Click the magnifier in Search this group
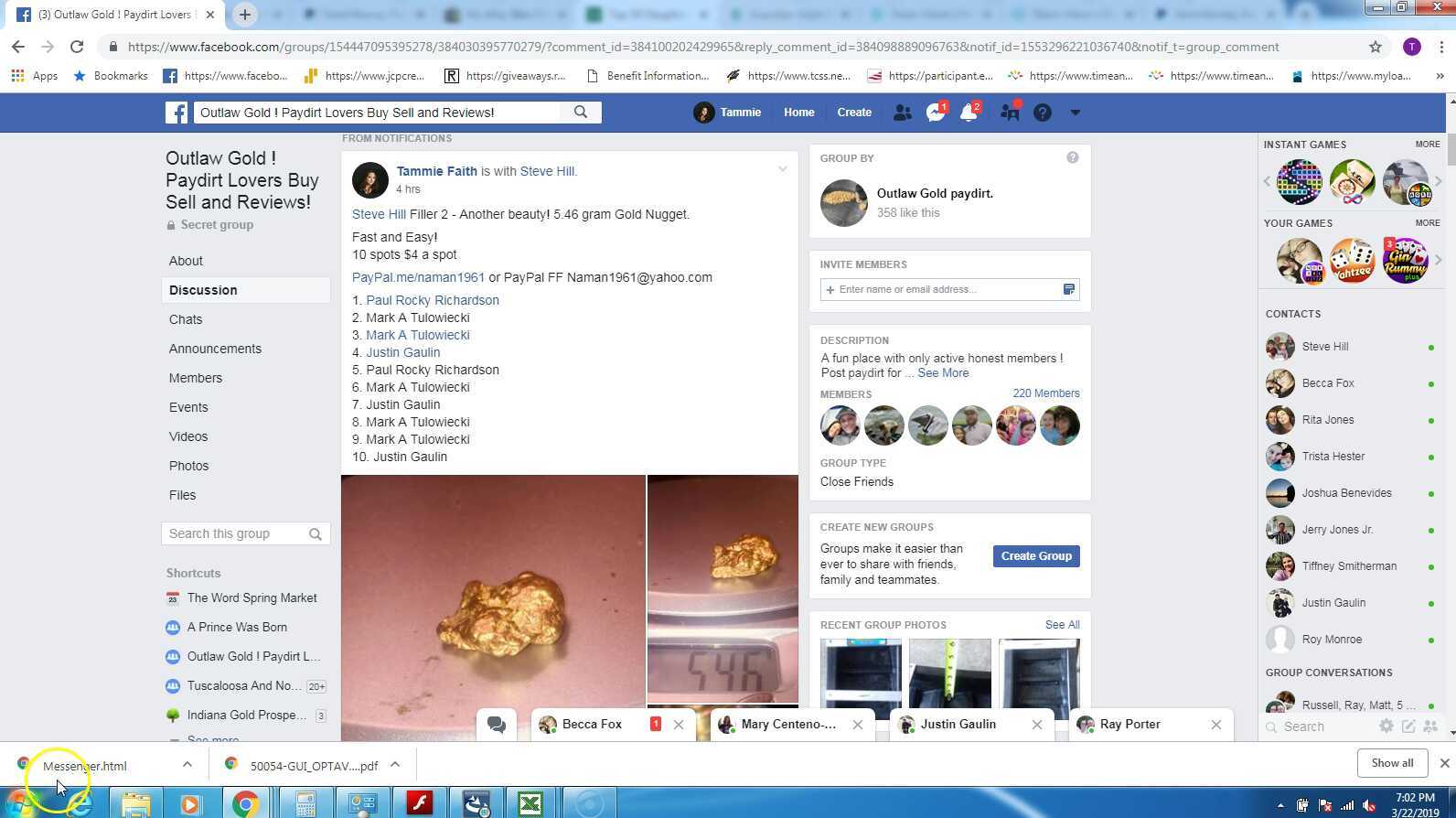 pos(316,534)
